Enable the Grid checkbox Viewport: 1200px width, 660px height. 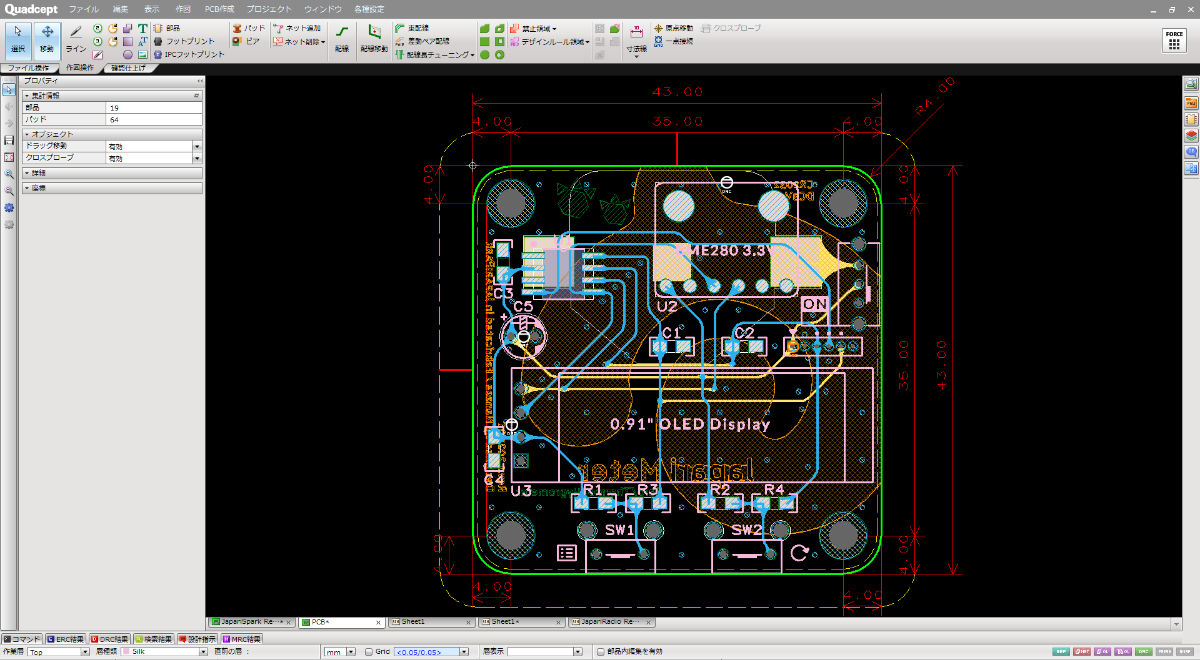(369, 651)
